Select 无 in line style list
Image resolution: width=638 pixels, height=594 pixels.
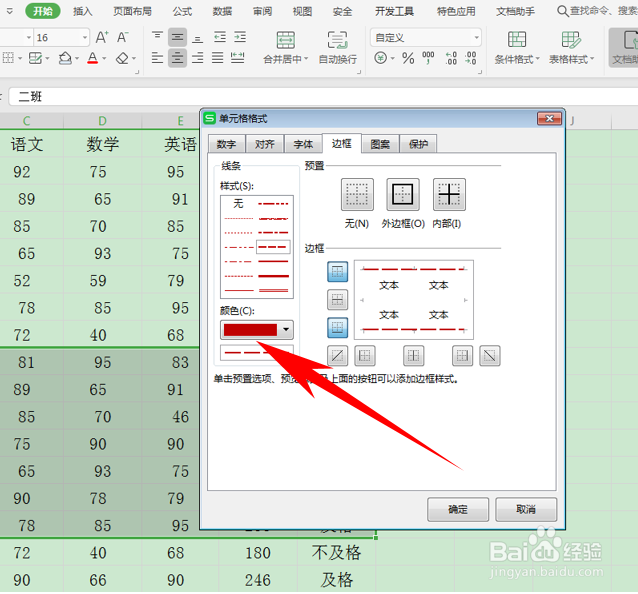(x=238, y=203)
